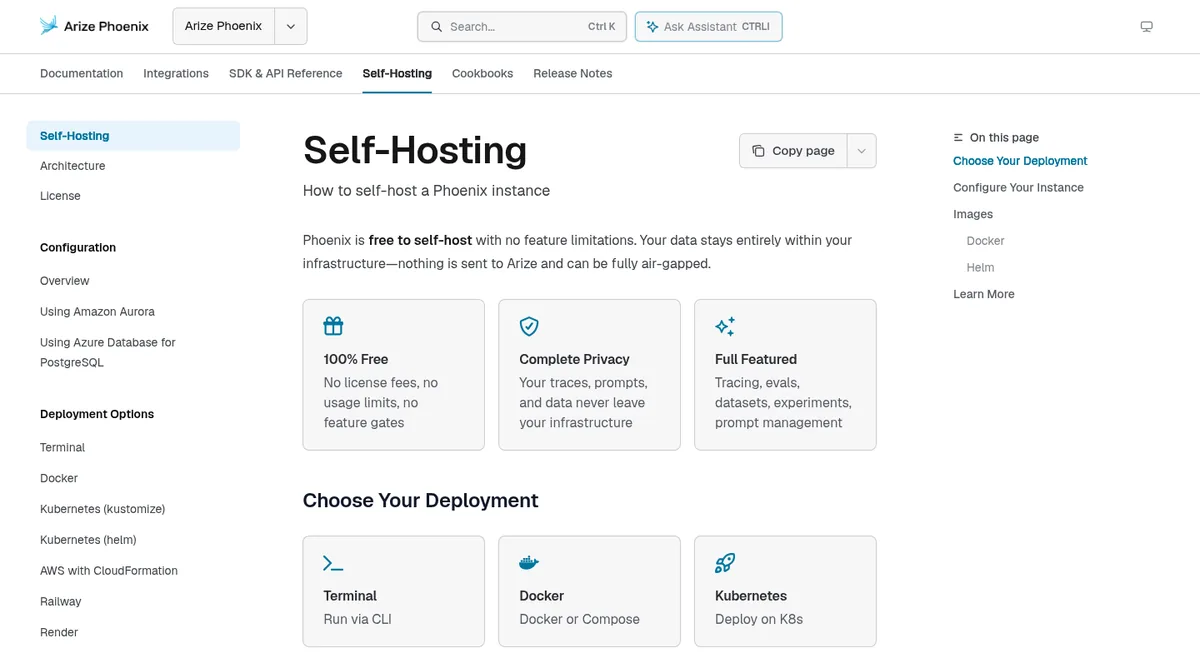Open License in the sidebar

coord(60,196)
